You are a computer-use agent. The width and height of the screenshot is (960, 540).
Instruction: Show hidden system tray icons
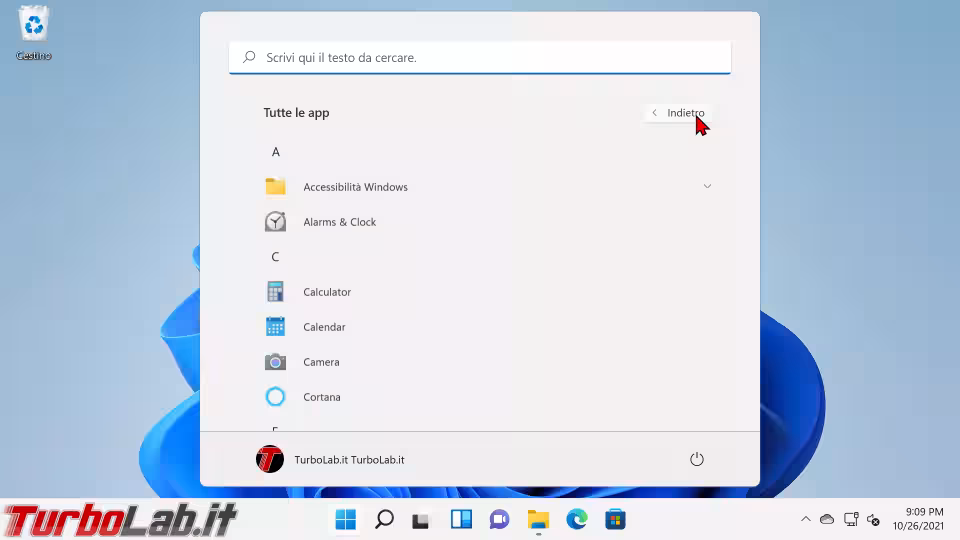806,519
